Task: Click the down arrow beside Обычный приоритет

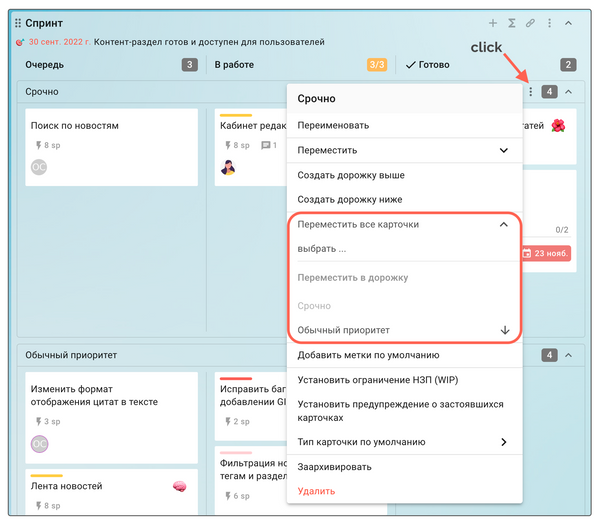Action: pyautogui.click(x=505, y=330)
